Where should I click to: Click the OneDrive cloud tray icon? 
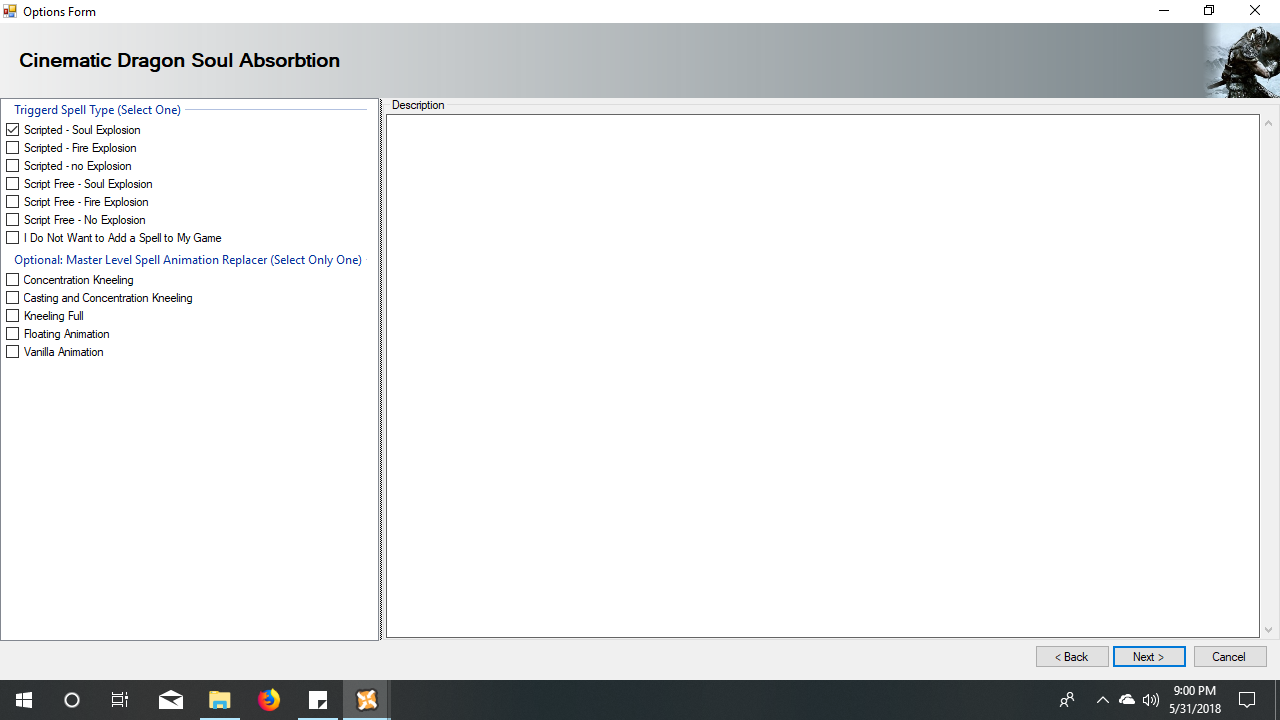(1127, 700)
